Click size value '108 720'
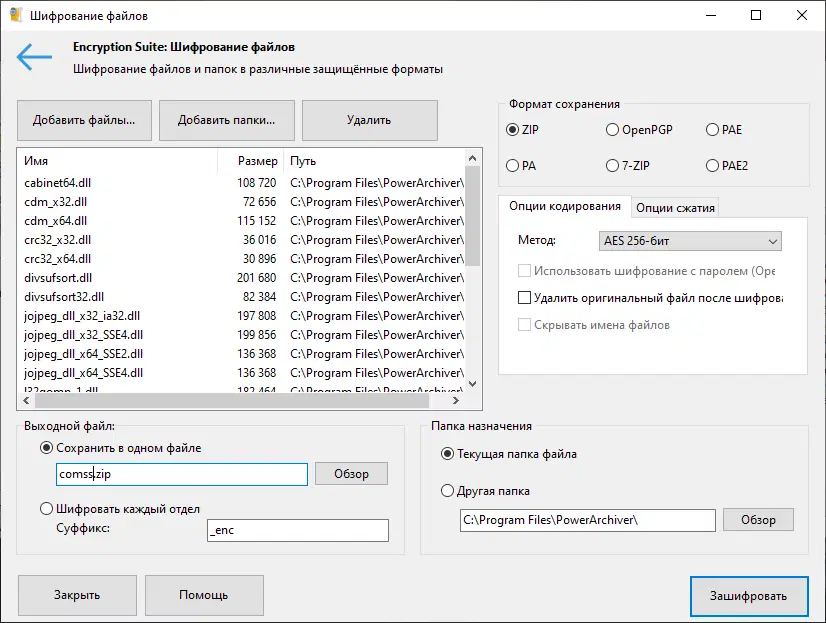Image resolution: width=826 pixels, height=623 pixels. pyautogui.click(x=257, y=183)
